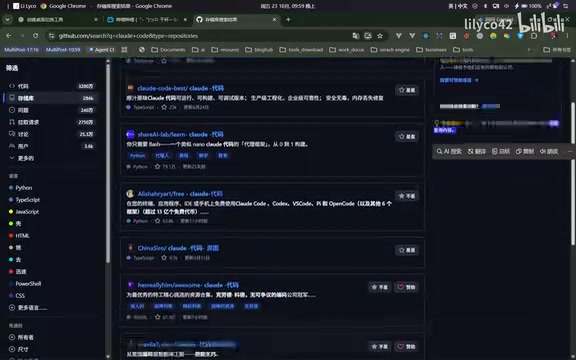This screenshot has width=576, height=360.
Task: Click Translate in floating toolbar
Action: 477,151
